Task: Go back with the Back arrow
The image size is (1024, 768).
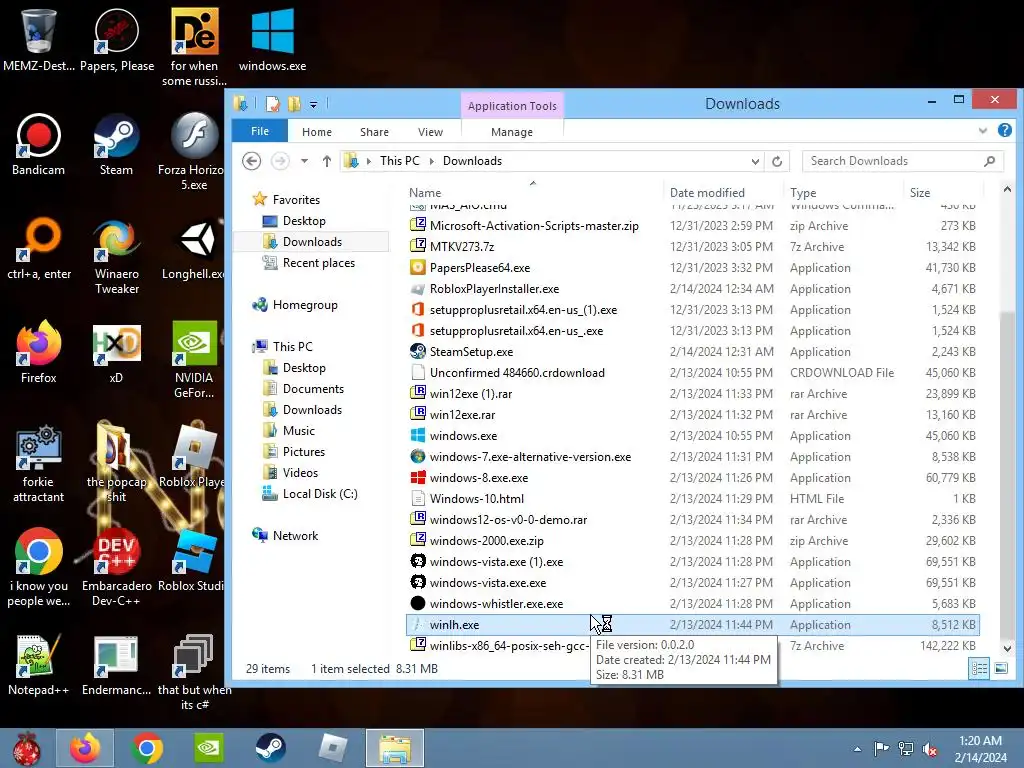Action: point(251,161)
